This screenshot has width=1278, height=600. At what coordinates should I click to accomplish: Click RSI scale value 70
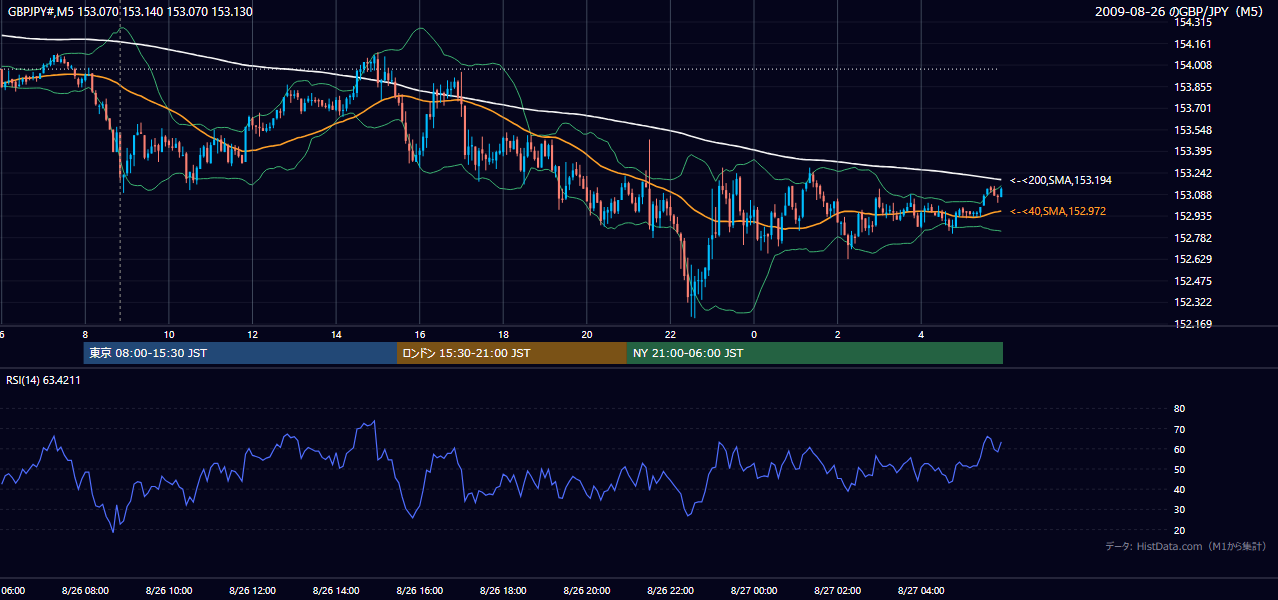click(x=1179, y=429)
